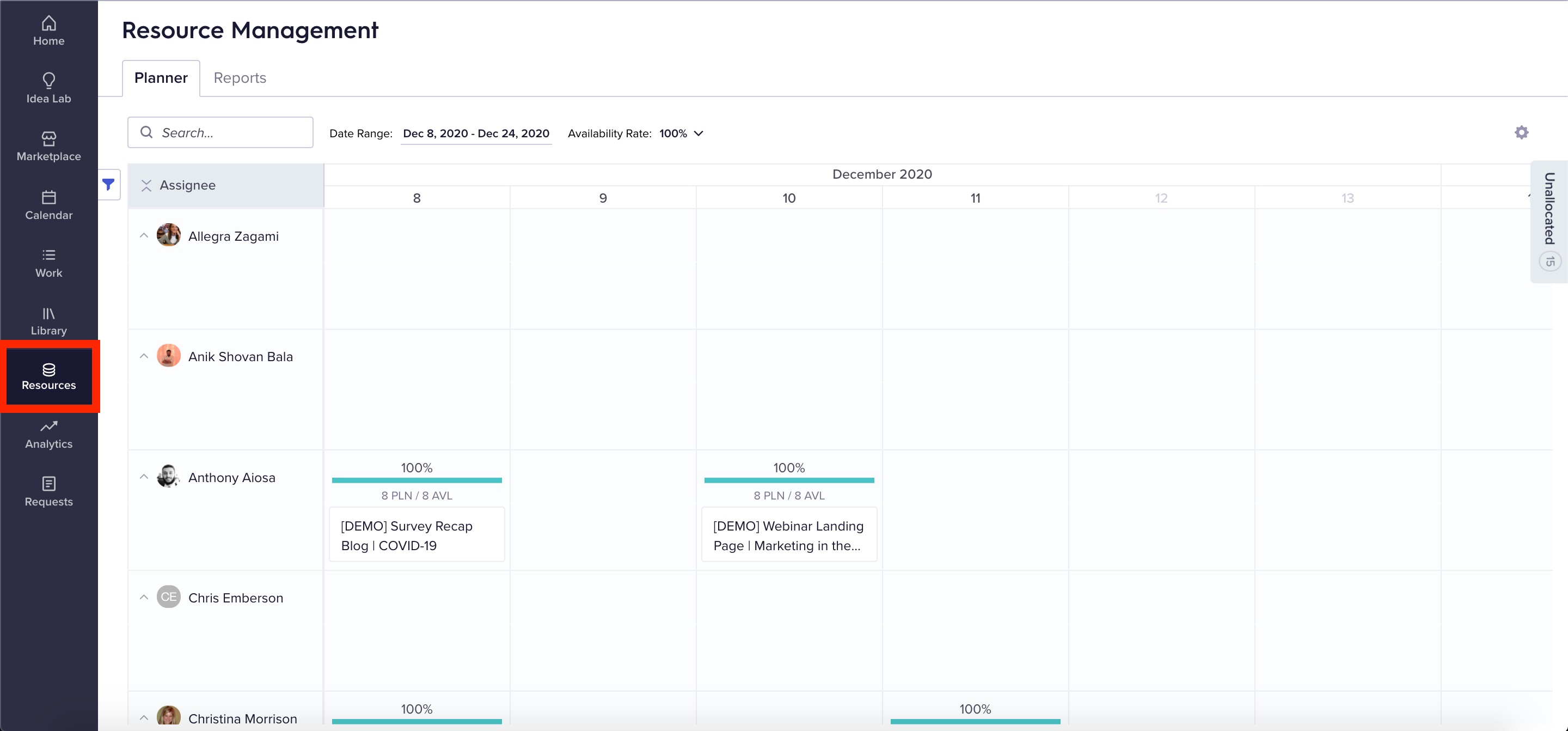1568x731 pixels.
Task: Open the Calendar section
Action: coord(48,205)
